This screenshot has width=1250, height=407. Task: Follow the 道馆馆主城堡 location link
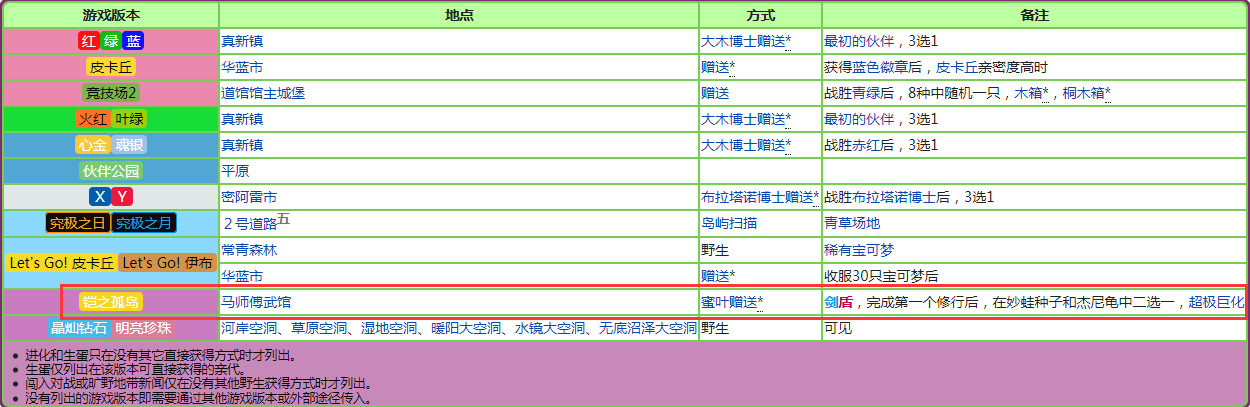point(263,93)
